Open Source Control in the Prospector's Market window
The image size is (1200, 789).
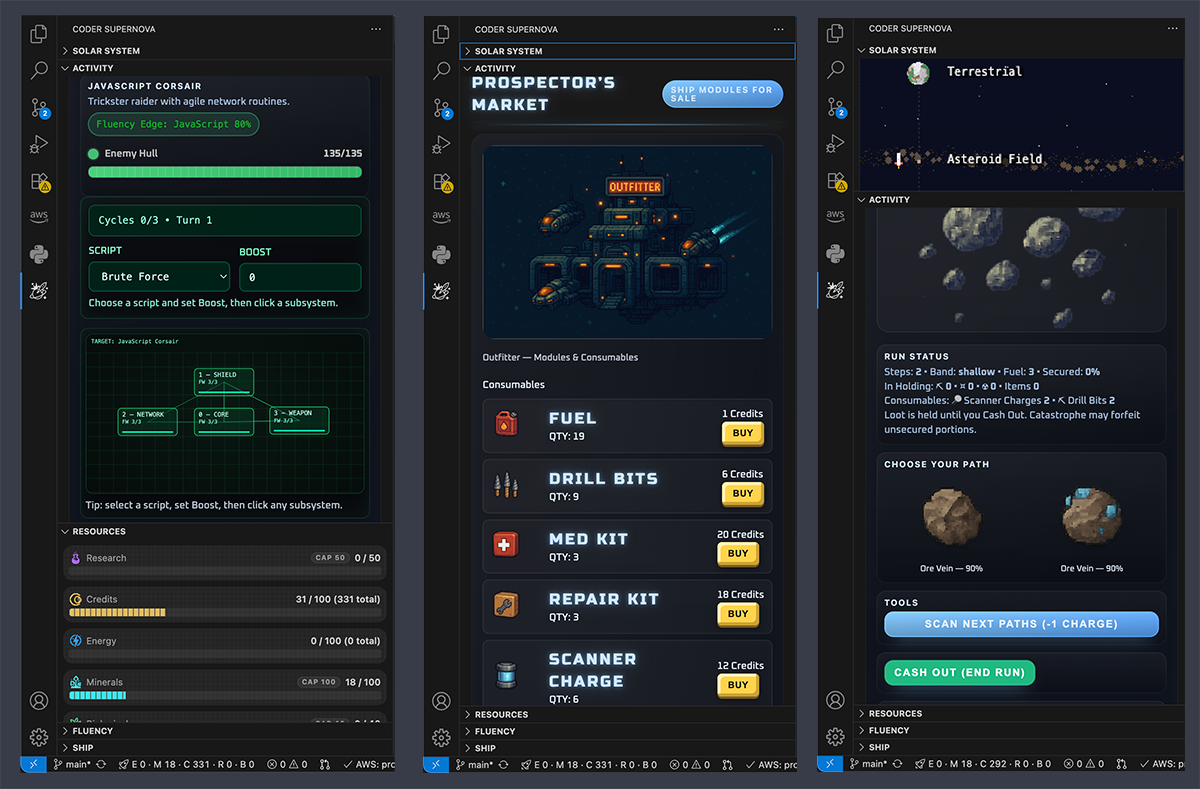coord(441,108)
